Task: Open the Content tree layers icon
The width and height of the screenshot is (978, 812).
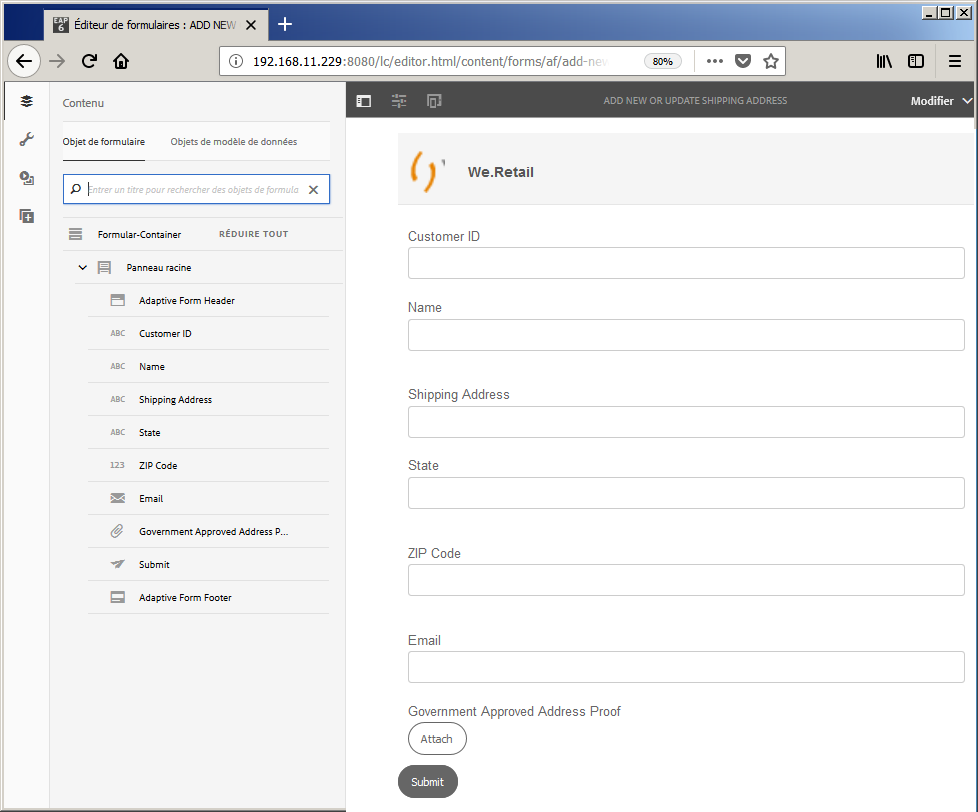Action: click(x=26, y=101)
